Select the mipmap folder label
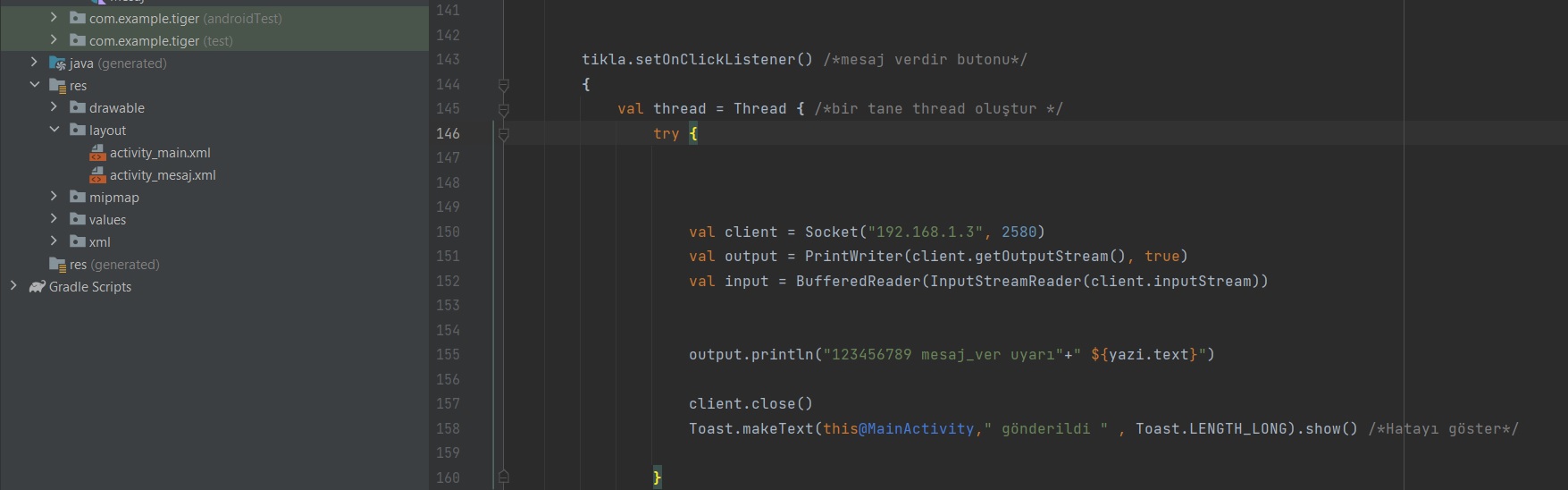The height and width of the screenshot is (490, 1568). point(114,198)
